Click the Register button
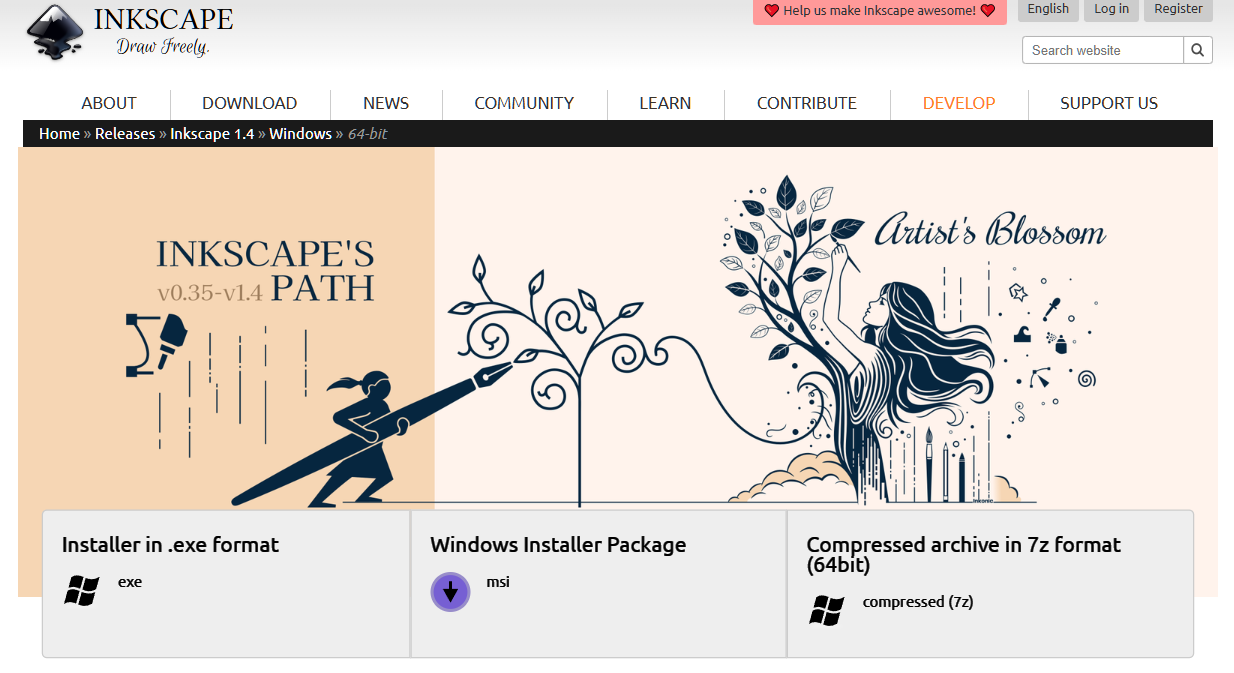1234x673 pixels. pos(1178,9)
